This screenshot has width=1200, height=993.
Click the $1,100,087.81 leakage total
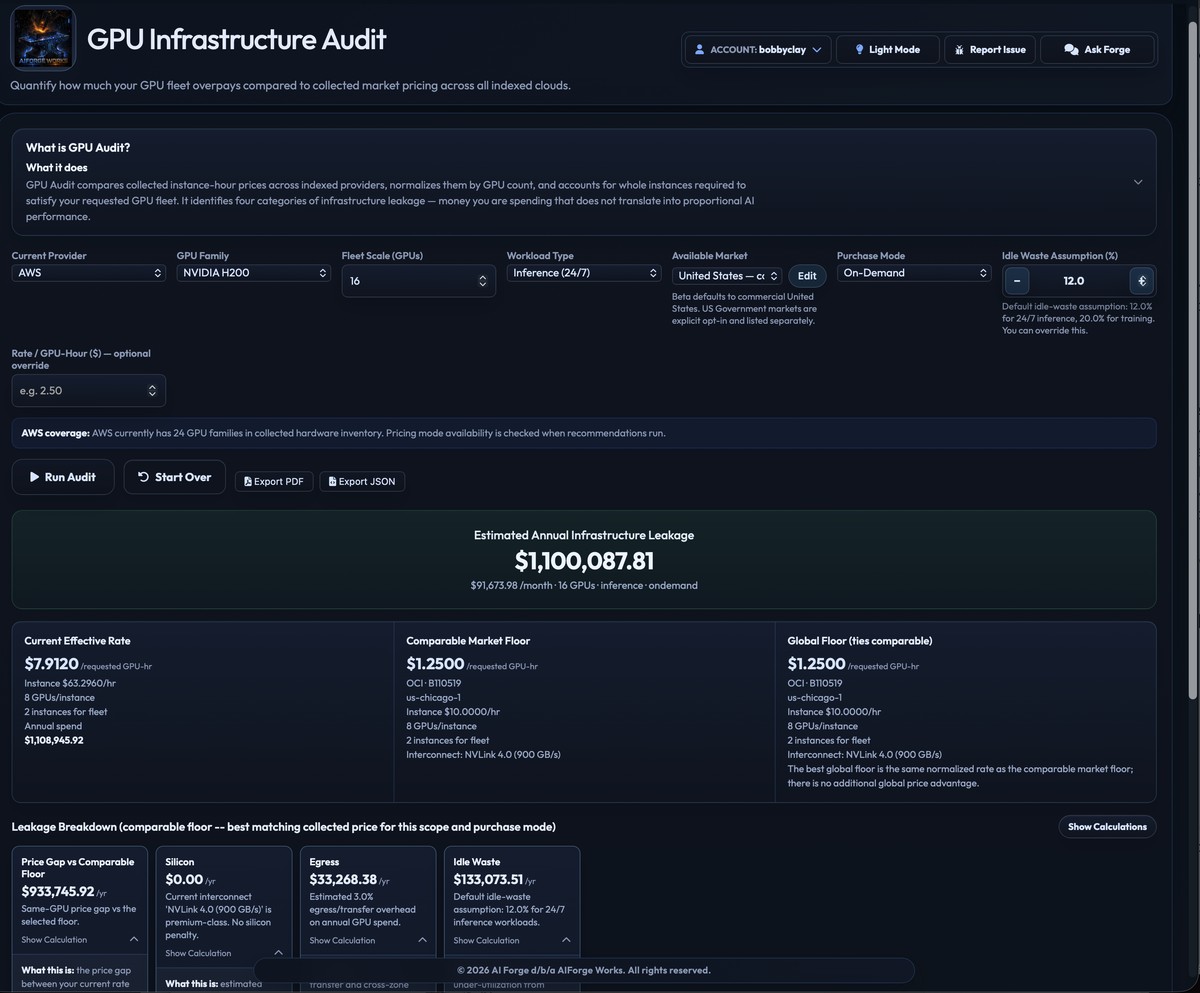tap(584, 561)
